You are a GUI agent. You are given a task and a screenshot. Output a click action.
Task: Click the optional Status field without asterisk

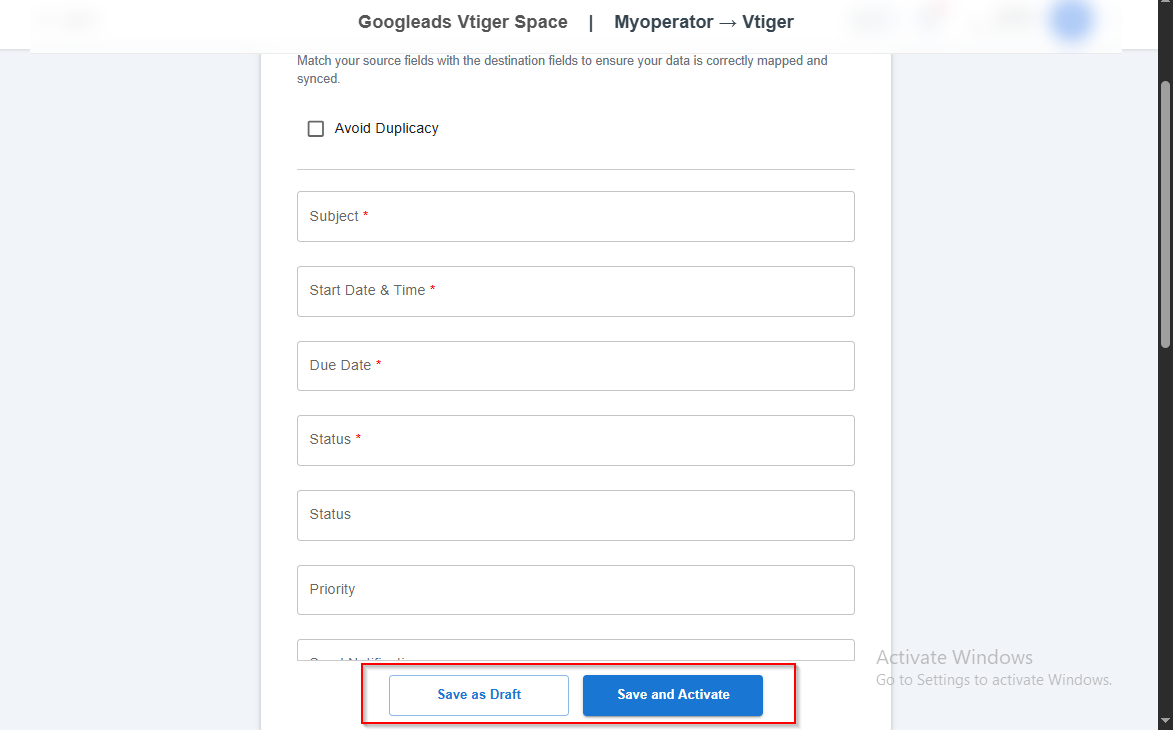[x=575, y=515]
